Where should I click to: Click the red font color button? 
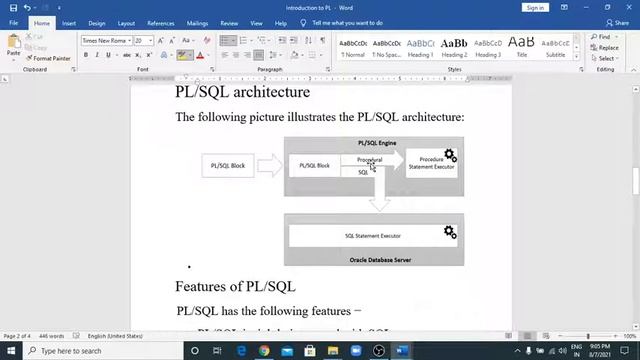pyautogui.click(x=200, y=55)
